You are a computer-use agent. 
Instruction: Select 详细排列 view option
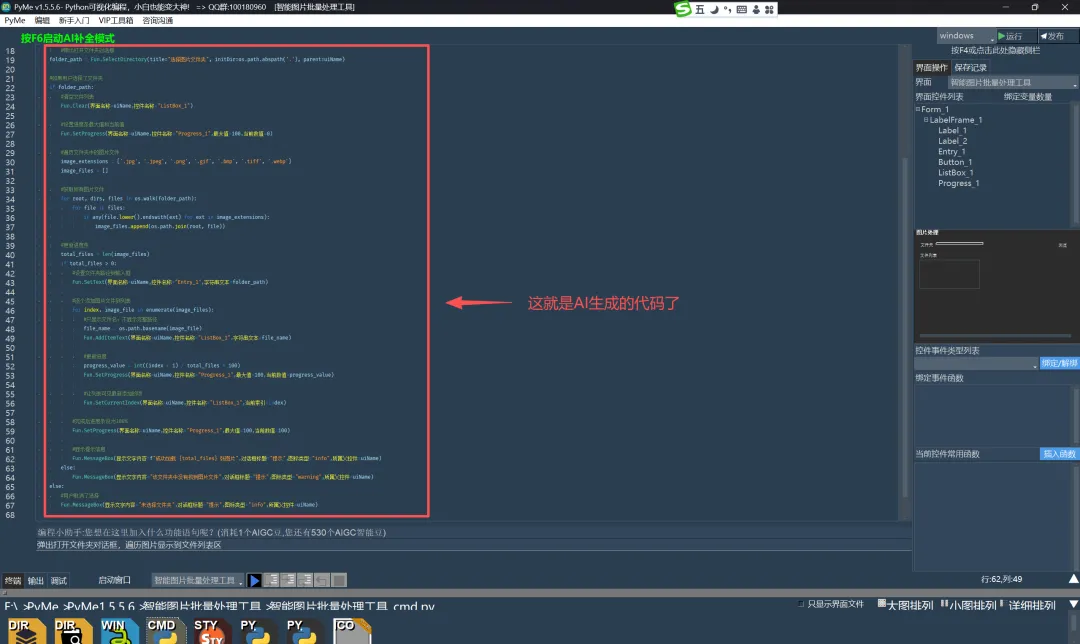point(1028,605)
